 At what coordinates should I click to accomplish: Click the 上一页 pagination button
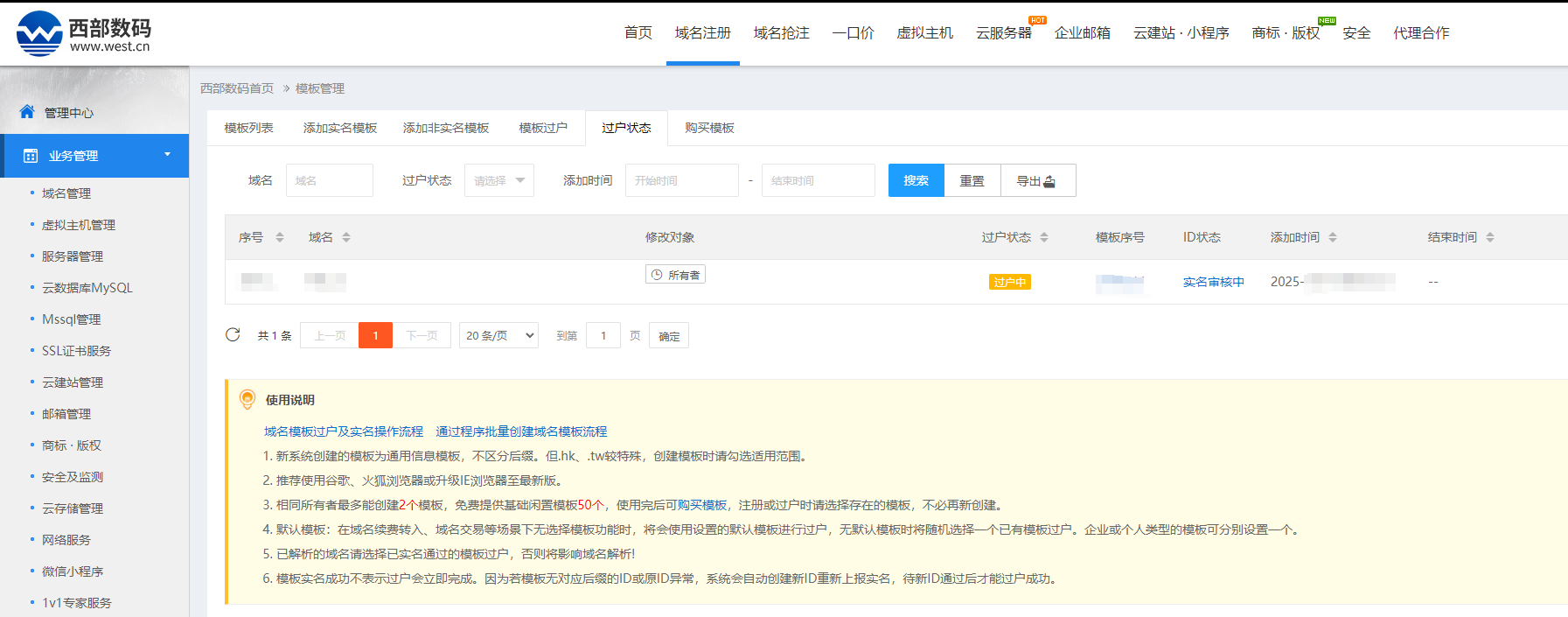click(330, 335)
